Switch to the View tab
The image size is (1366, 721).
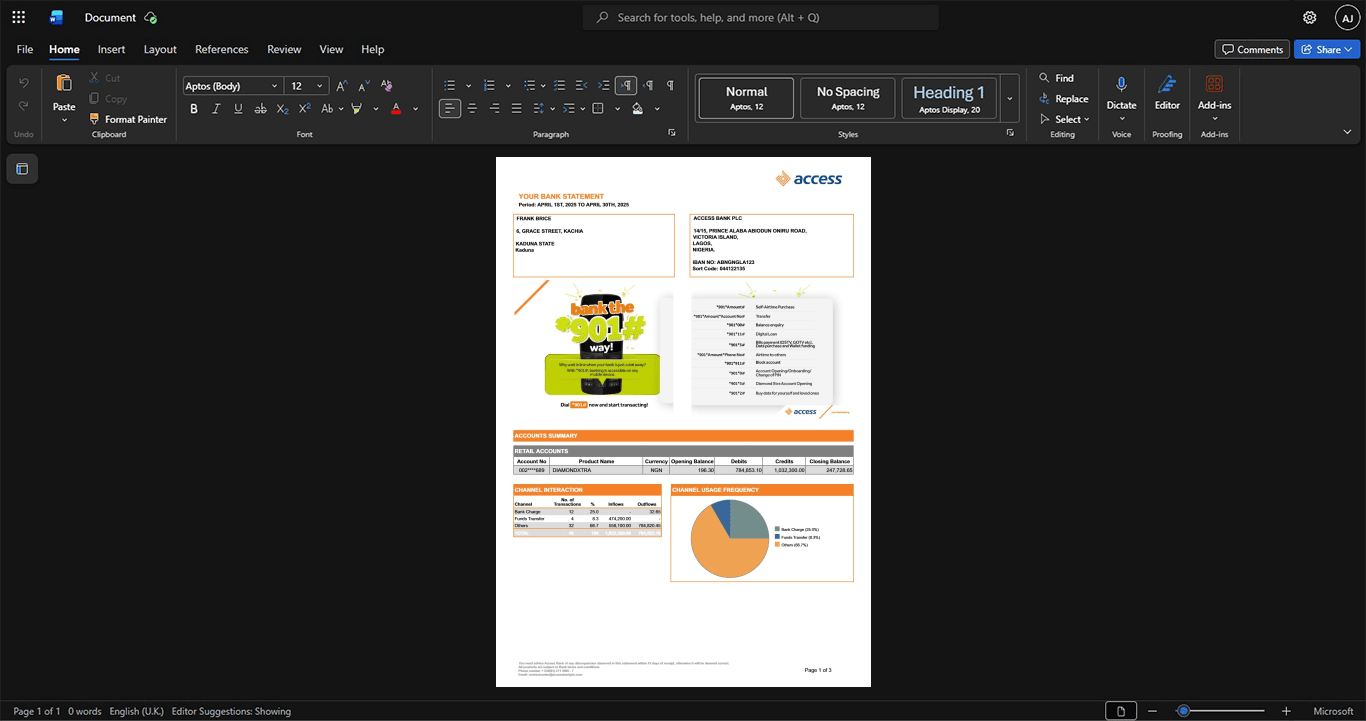pyautogui.click(x=331, y=49)
